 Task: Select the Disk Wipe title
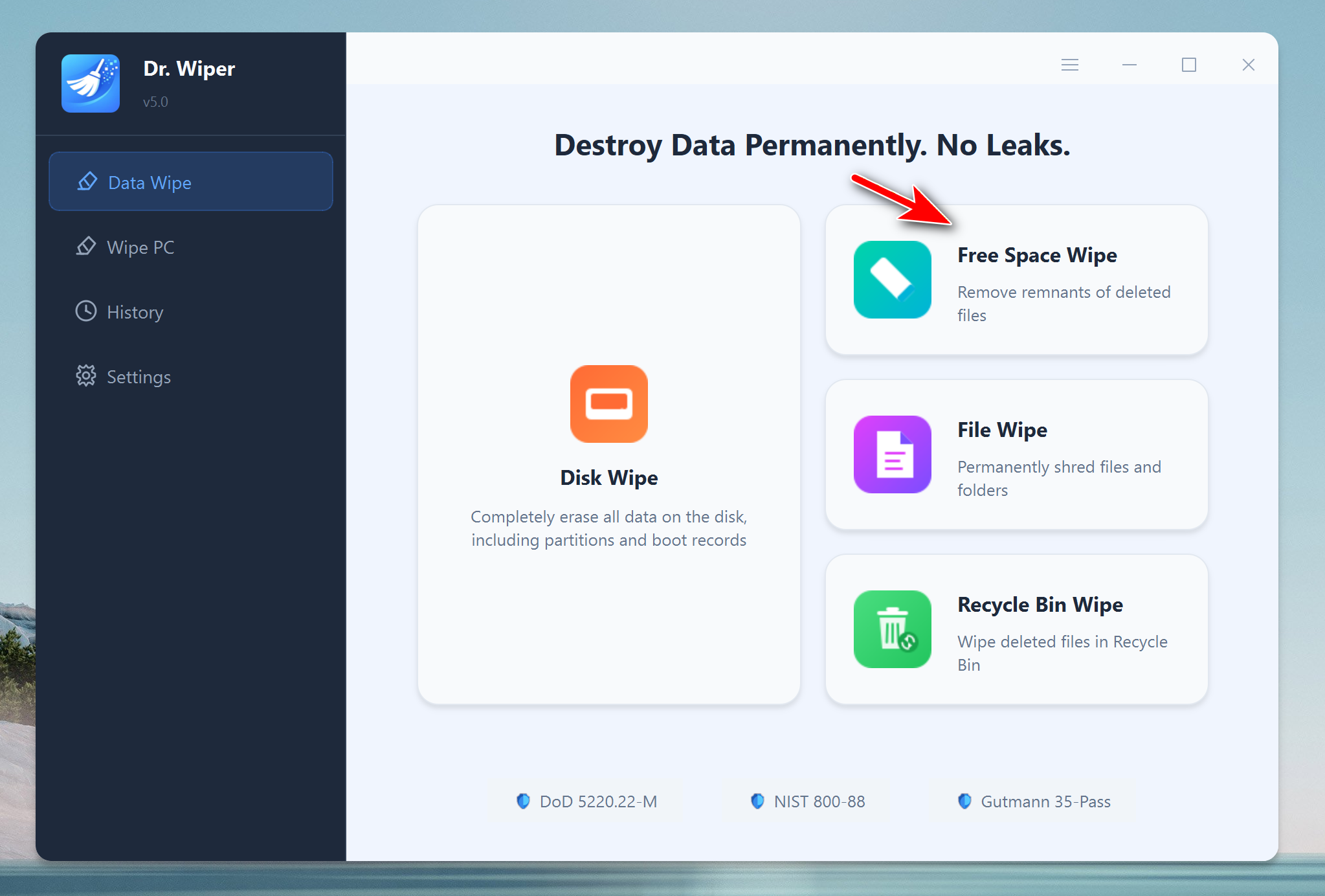[x=609, y=478]
